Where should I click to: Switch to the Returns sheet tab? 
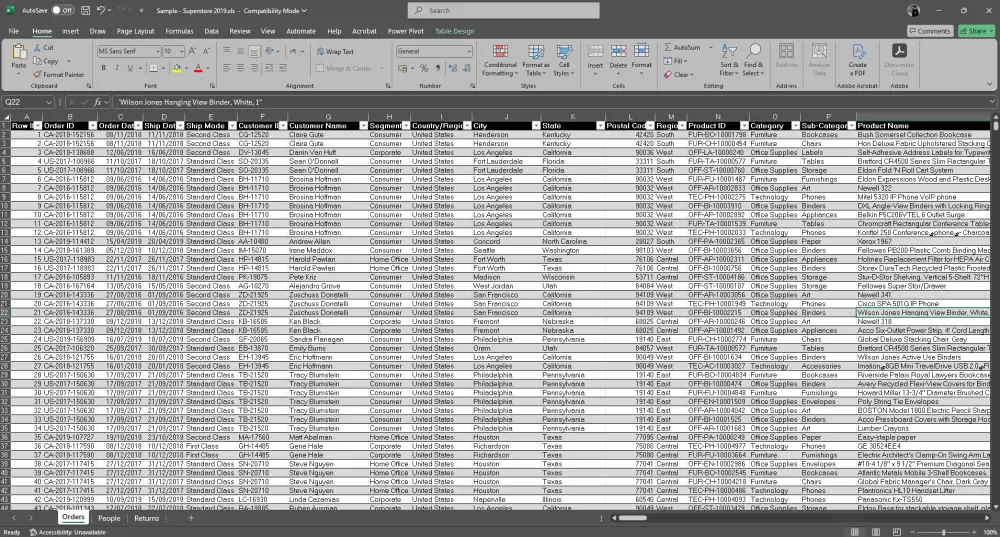[147, 519]
